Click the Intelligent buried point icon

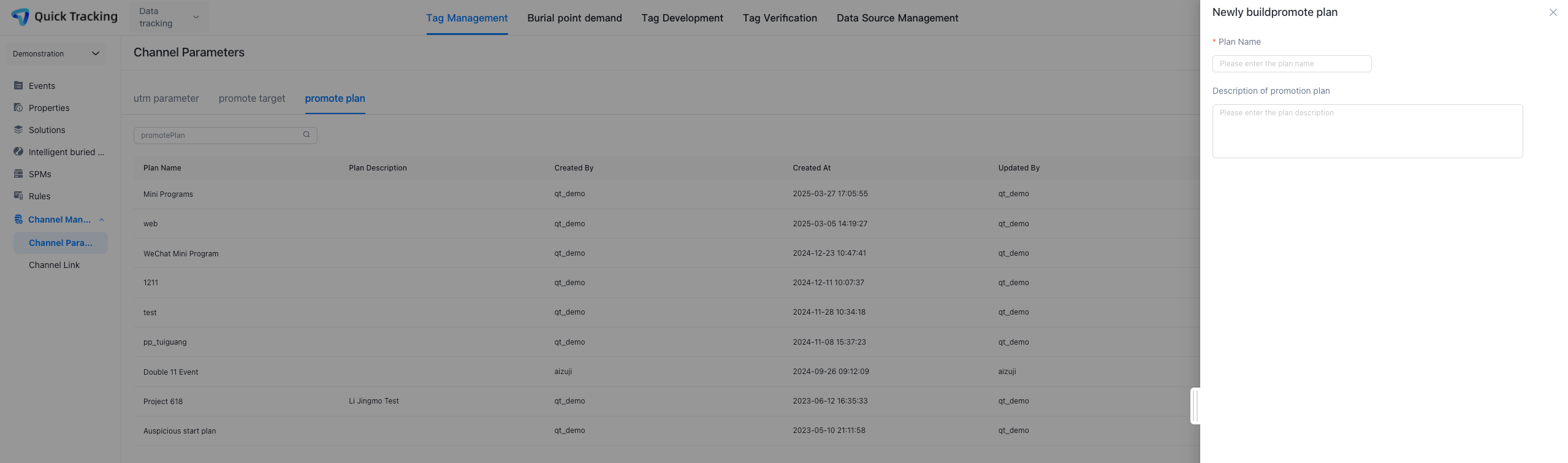coord(18,152)
